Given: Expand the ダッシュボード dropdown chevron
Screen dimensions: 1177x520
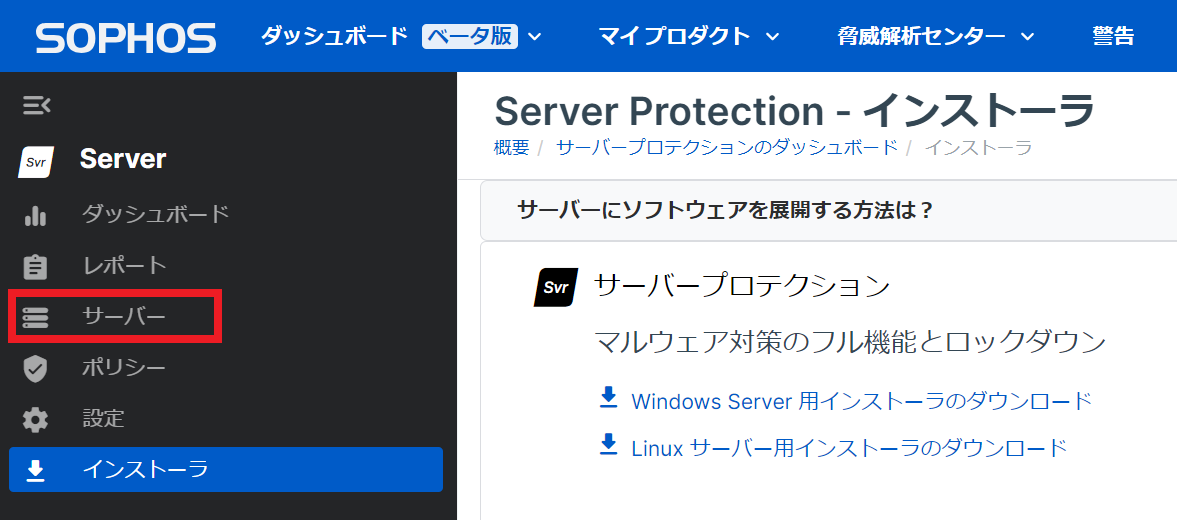Looking at the screenshot, I should pyautogui.click(x=534, y=37).
